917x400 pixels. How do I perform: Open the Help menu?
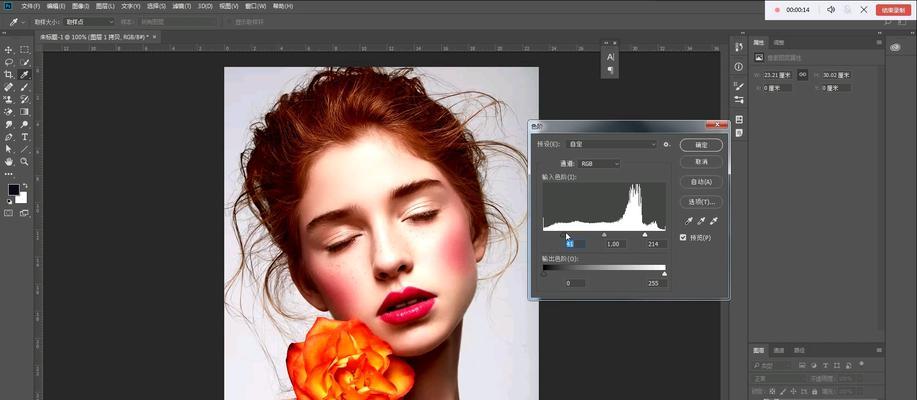click(283, 6)
